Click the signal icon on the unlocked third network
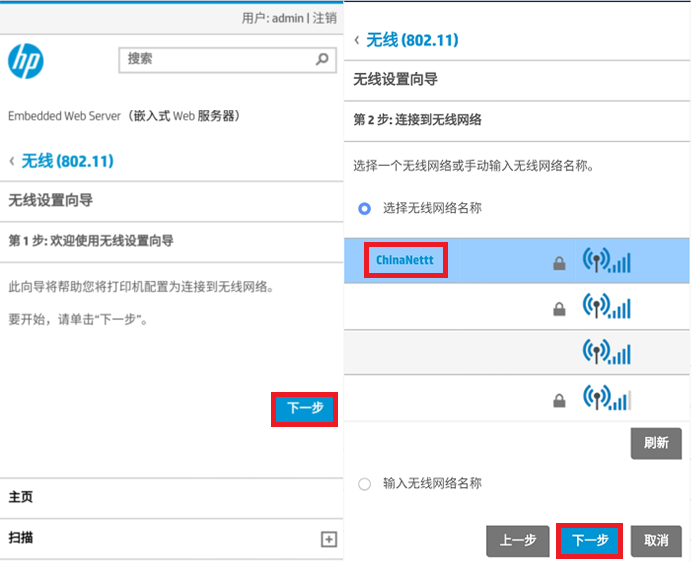The height and width of the screenshot is (562, 691). (606, 351)
